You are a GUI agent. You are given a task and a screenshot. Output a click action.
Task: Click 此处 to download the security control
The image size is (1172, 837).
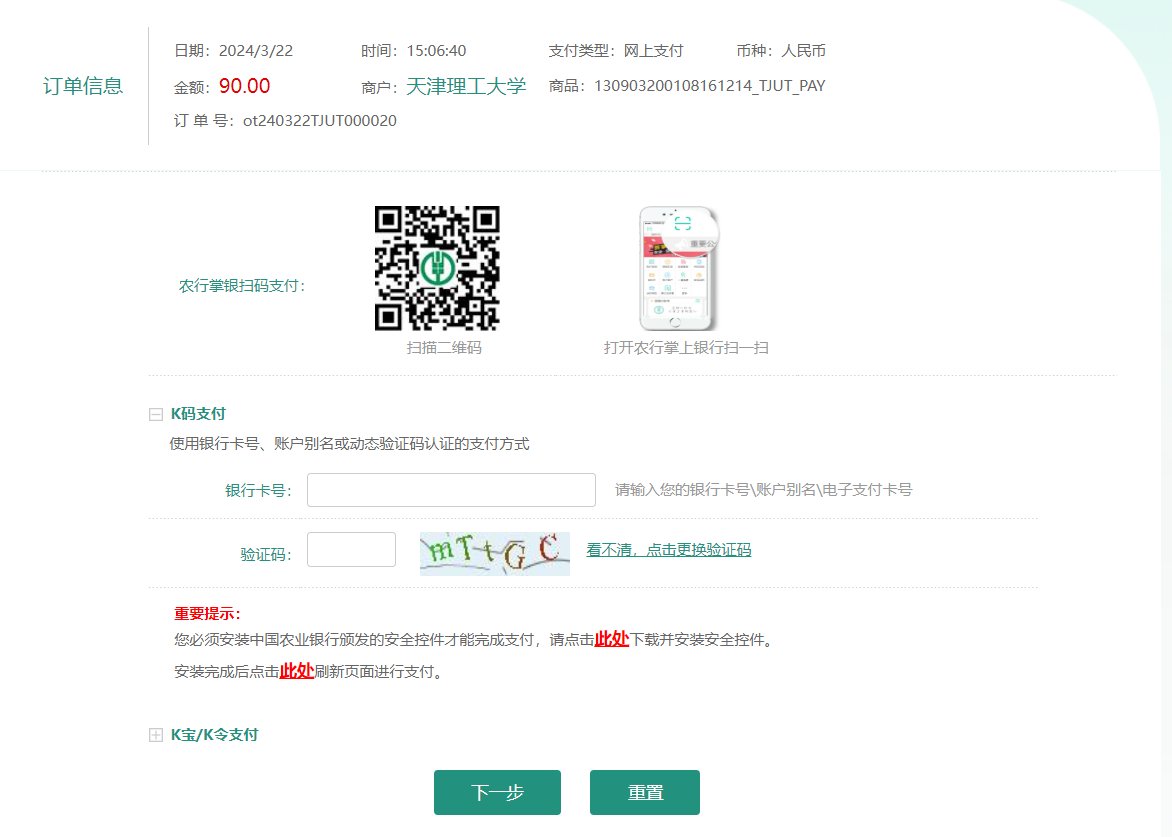point(611,639)
